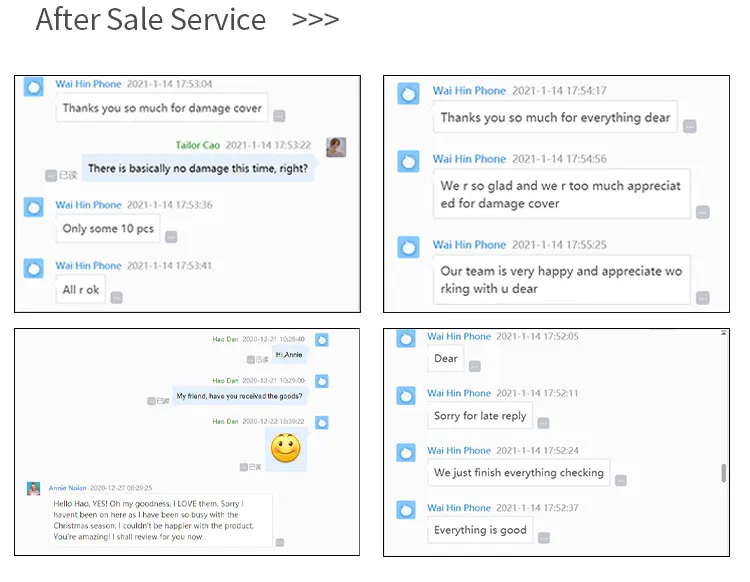Click the small icon next to "All r ok"
The height and width of the screenshot is (582, 750).
[117, 297]
